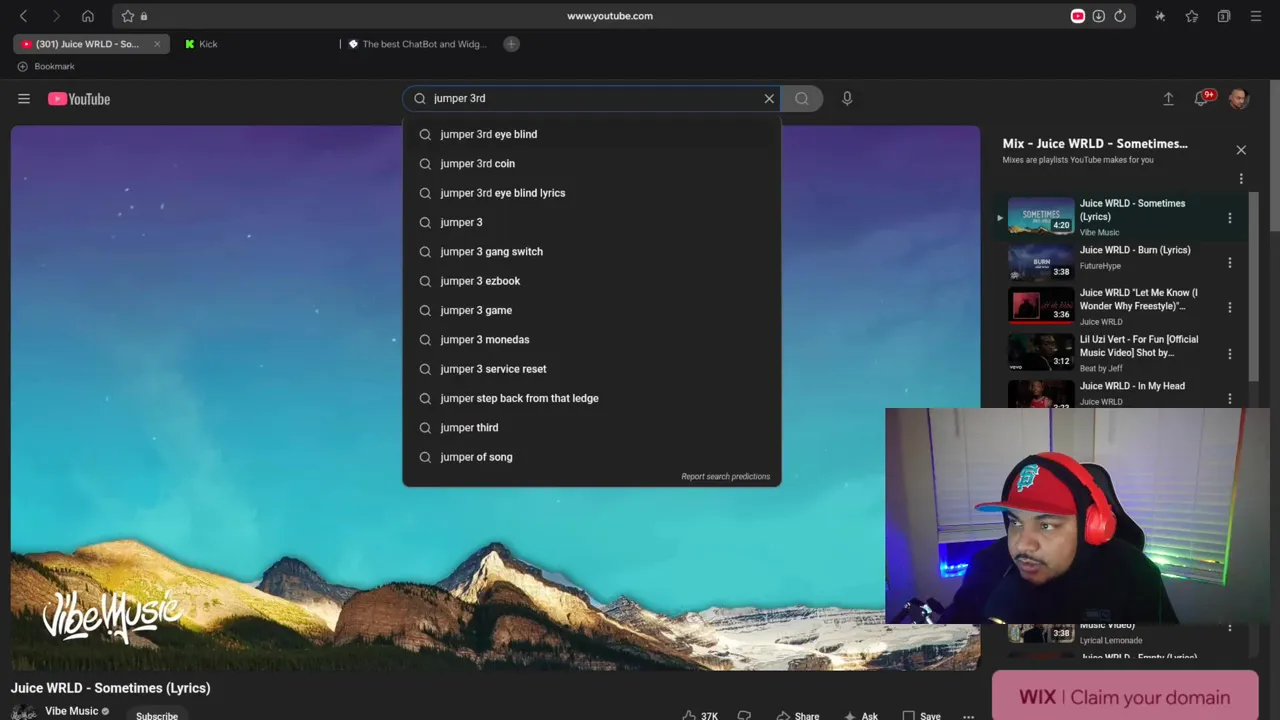Open the browser downloads icon
This screenshot has height=720, width=1280.
[1098, 16]
